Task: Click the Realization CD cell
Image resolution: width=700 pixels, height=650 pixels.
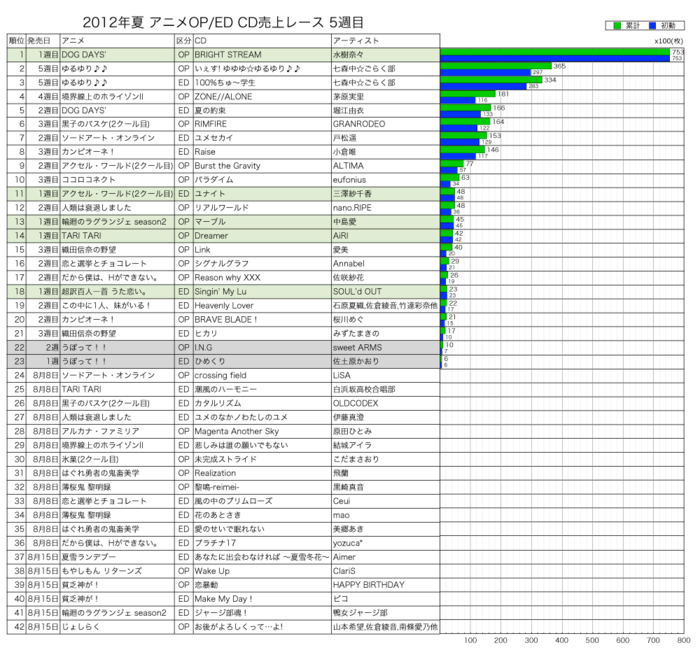Action: (262, 473)
